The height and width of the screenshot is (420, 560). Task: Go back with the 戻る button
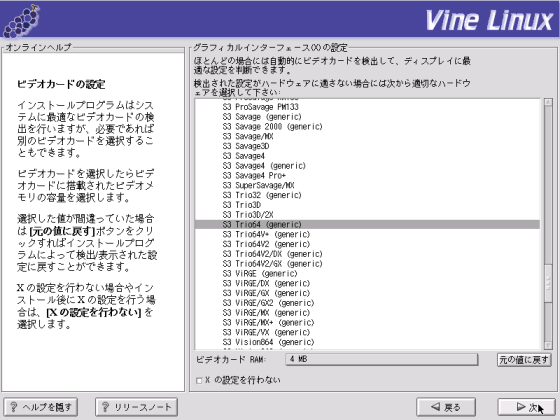446,407
